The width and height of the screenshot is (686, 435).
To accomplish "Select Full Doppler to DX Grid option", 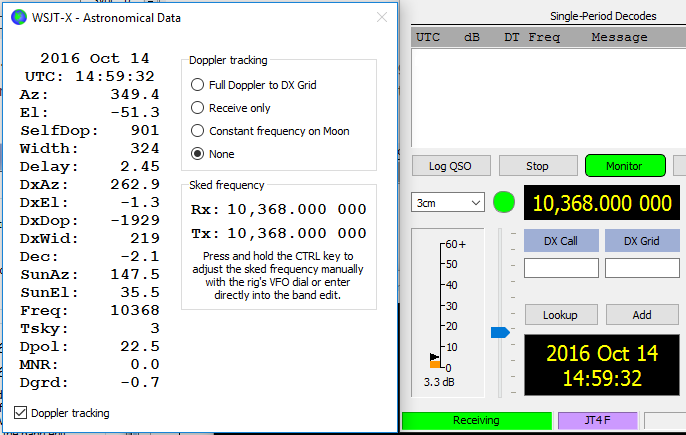I will tap(198, 85).
